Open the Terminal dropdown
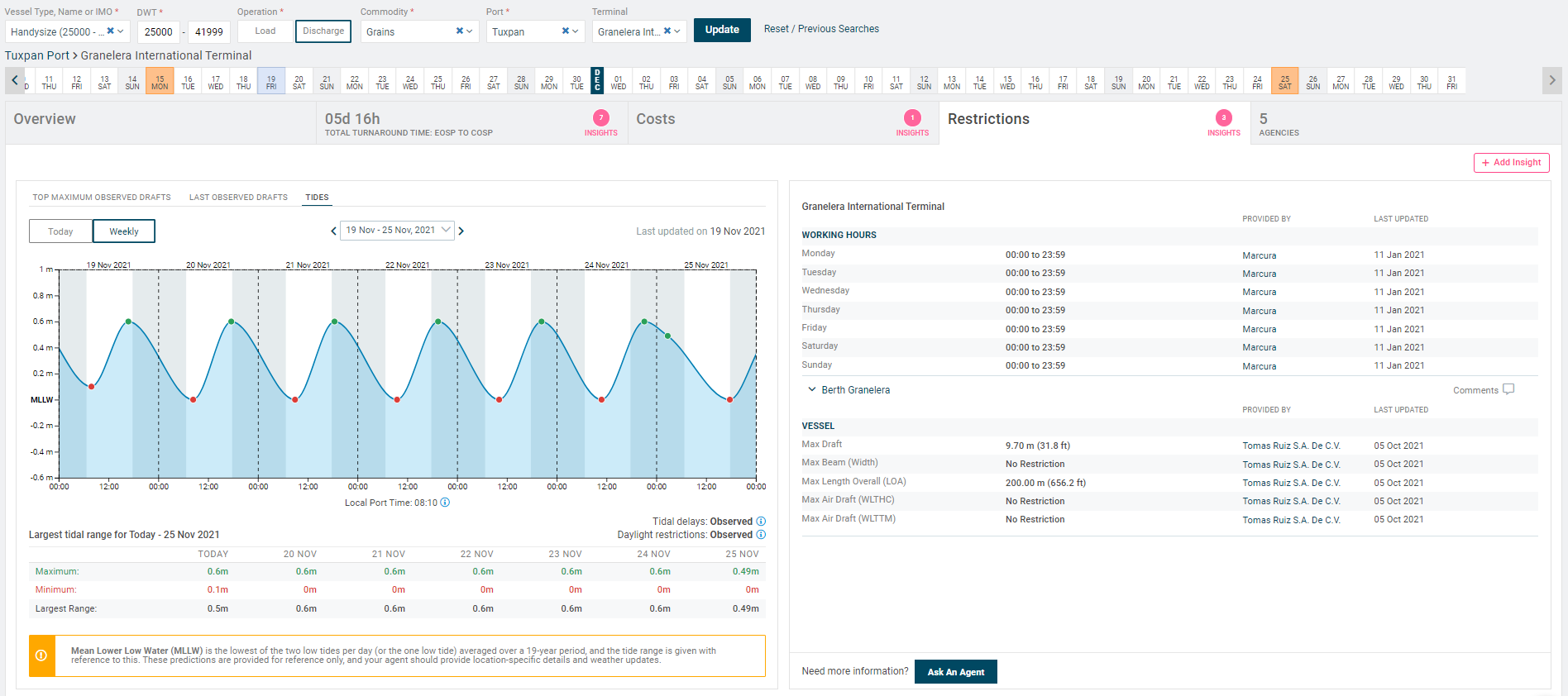Image resolution: width=1568 pixels, height=696 pixels. click(x=639, y=31)
